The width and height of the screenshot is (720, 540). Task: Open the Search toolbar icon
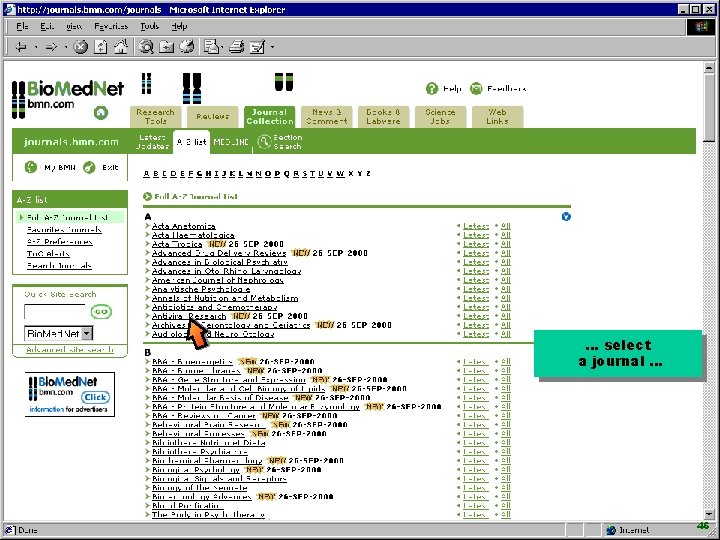point(146,47)
